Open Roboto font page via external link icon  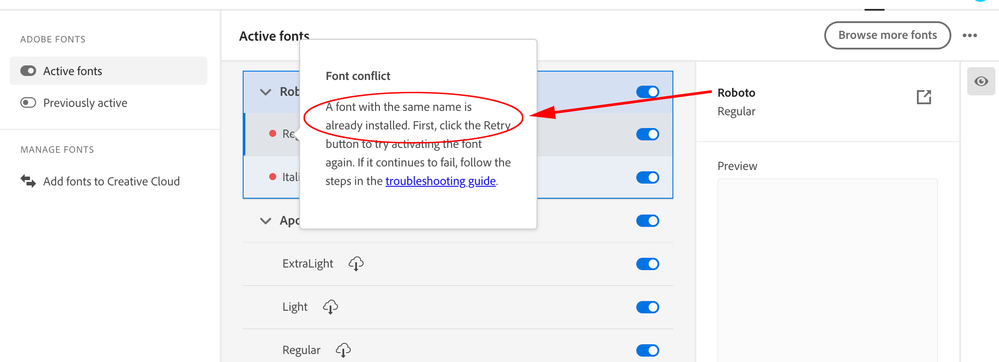click(x=923, y=98)
